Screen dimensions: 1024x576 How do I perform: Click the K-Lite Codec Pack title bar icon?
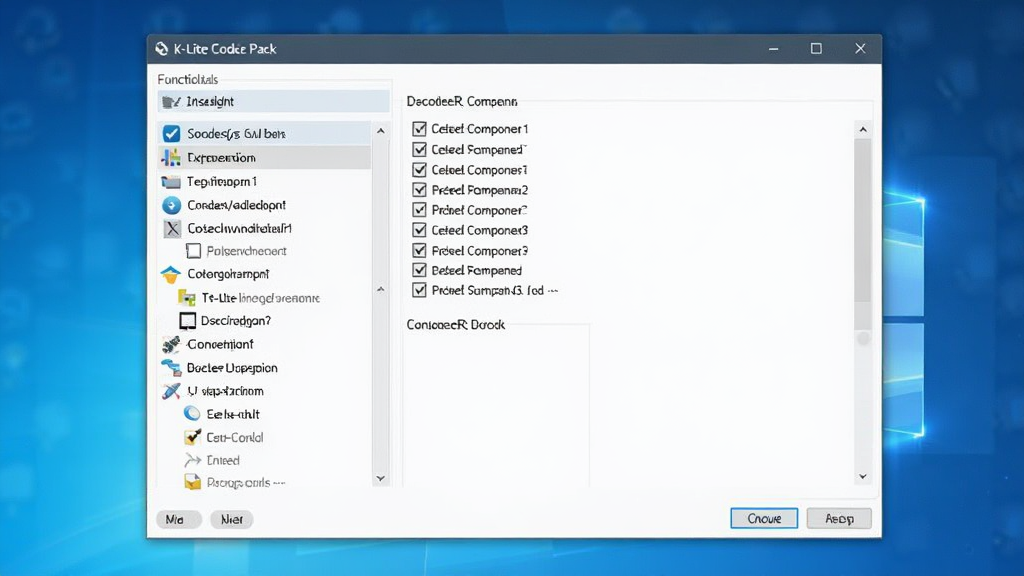click(161, 49)
